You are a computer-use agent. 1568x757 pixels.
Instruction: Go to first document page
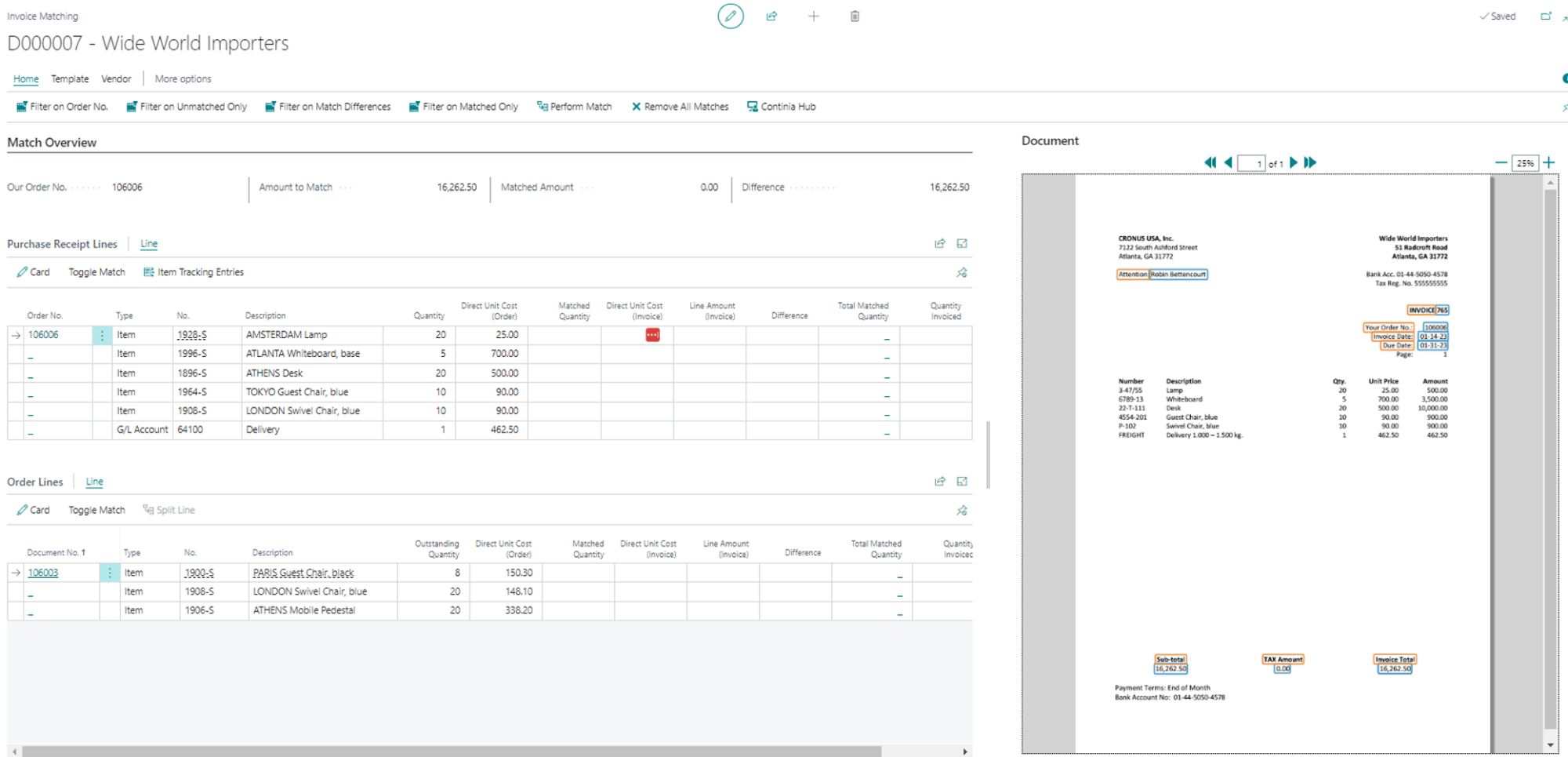click(x=1210, y=162)
